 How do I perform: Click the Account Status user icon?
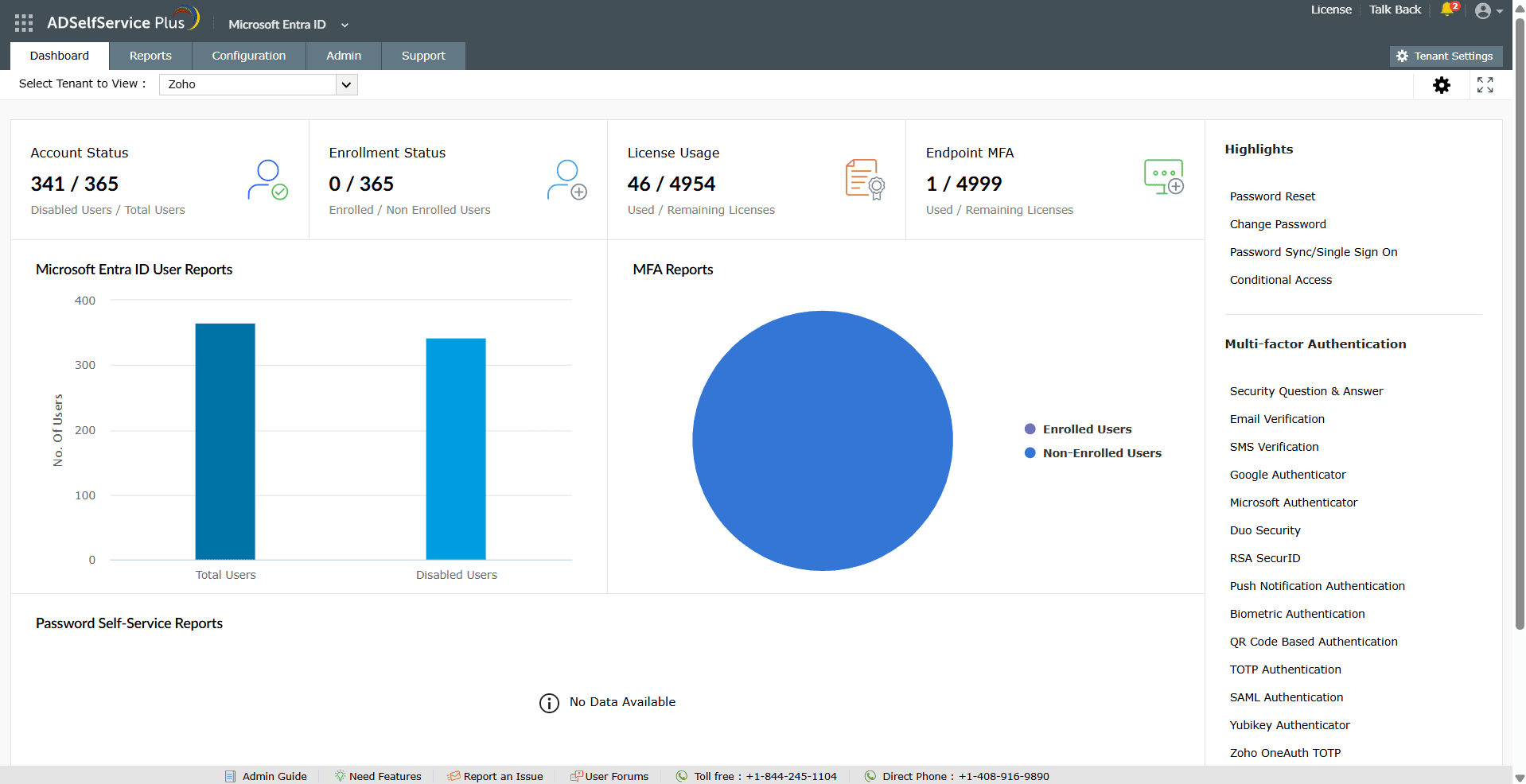268,180
